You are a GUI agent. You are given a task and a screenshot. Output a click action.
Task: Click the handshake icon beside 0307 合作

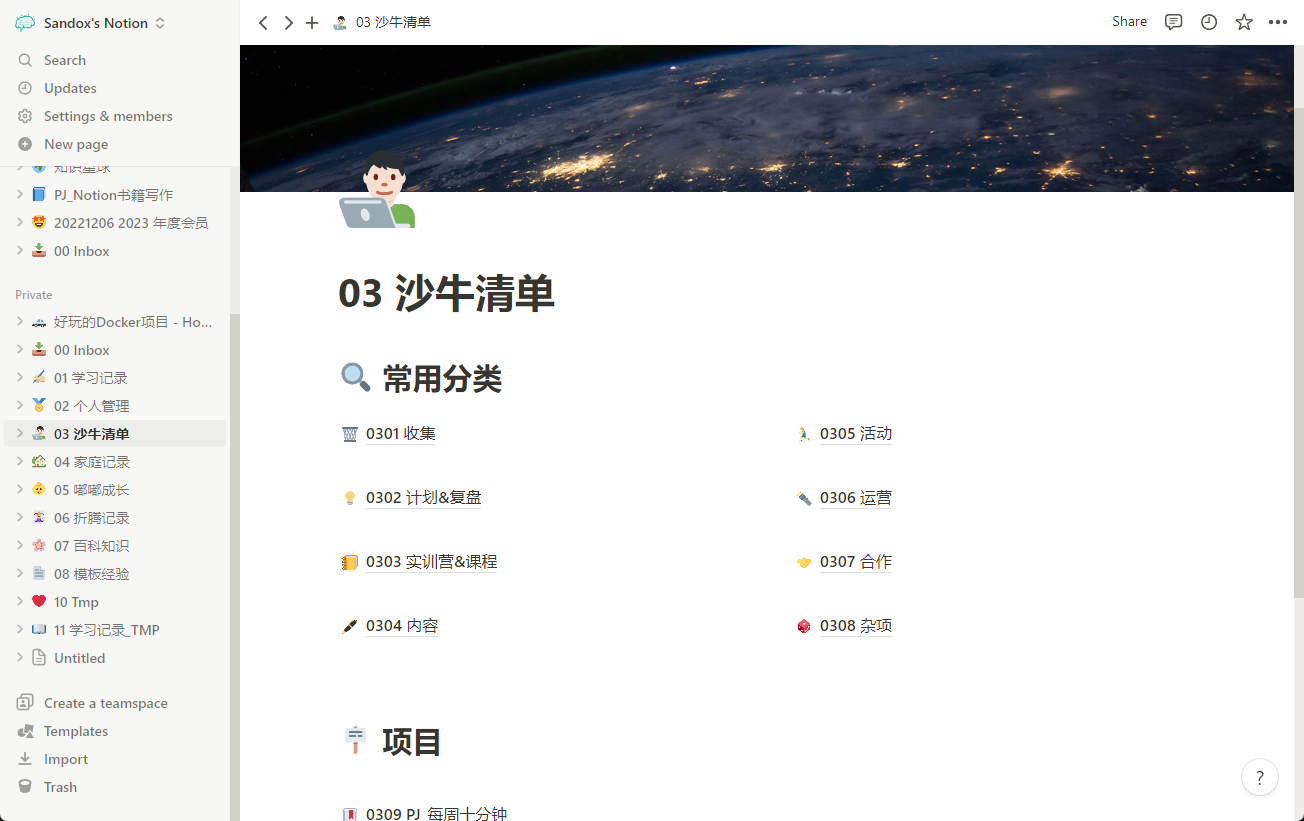[x=804, y=562]
